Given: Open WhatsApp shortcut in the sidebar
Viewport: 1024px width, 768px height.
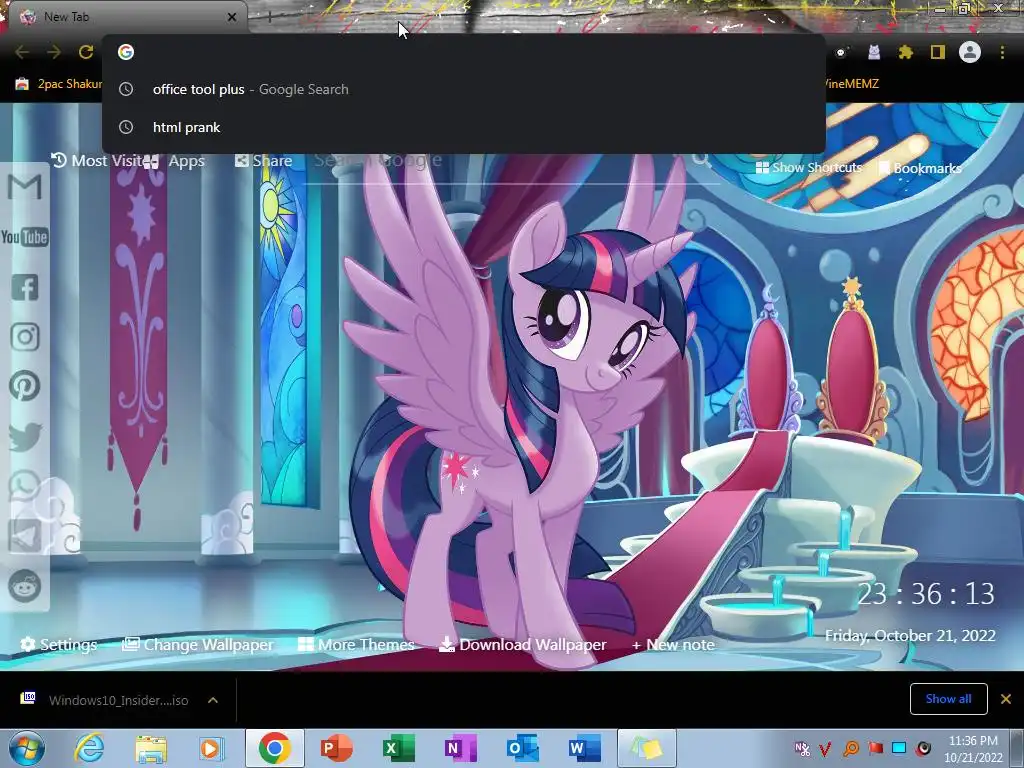Looking at the screenshot, I should click(x=25, y=486).
